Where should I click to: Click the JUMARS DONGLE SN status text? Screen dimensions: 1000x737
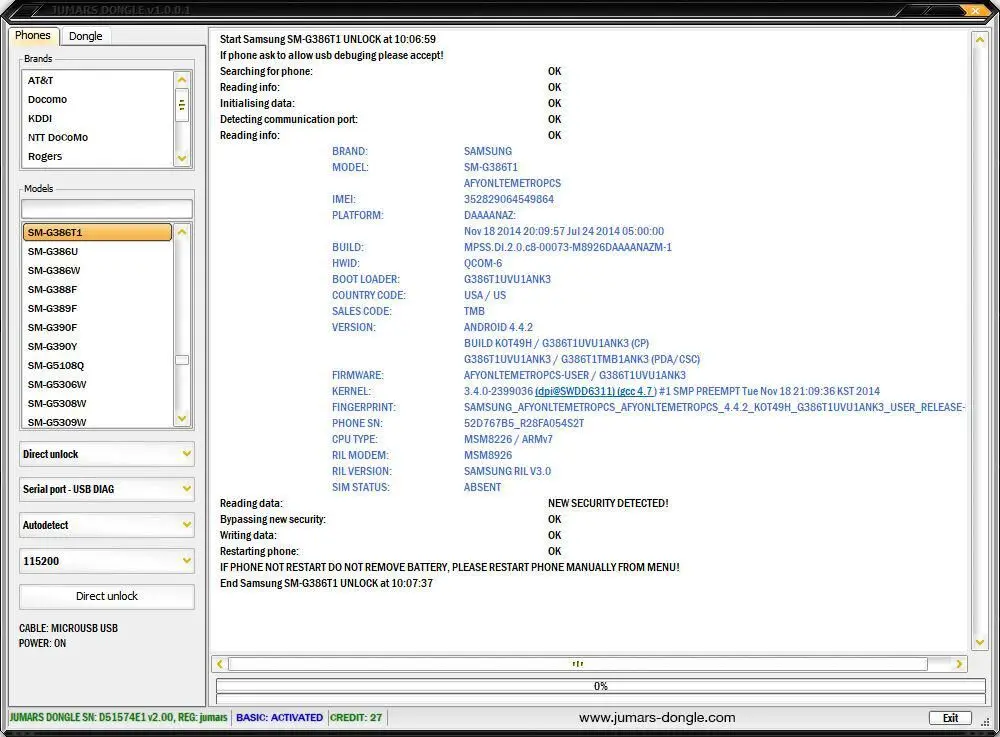tap(118, 718)
